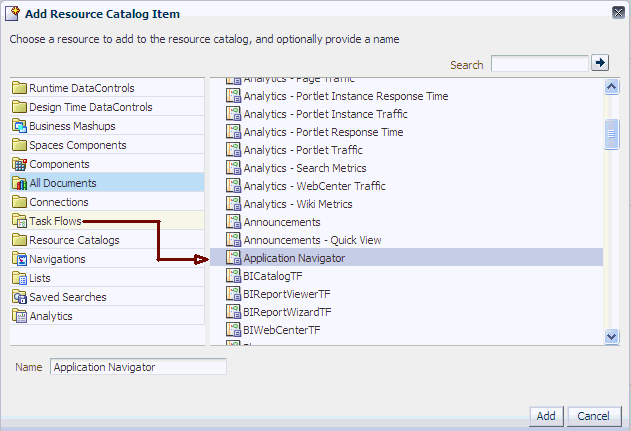This screenshot has width=631, height=431.
Task: Click the BICatalogTF task flow icon
Action: 233,276
